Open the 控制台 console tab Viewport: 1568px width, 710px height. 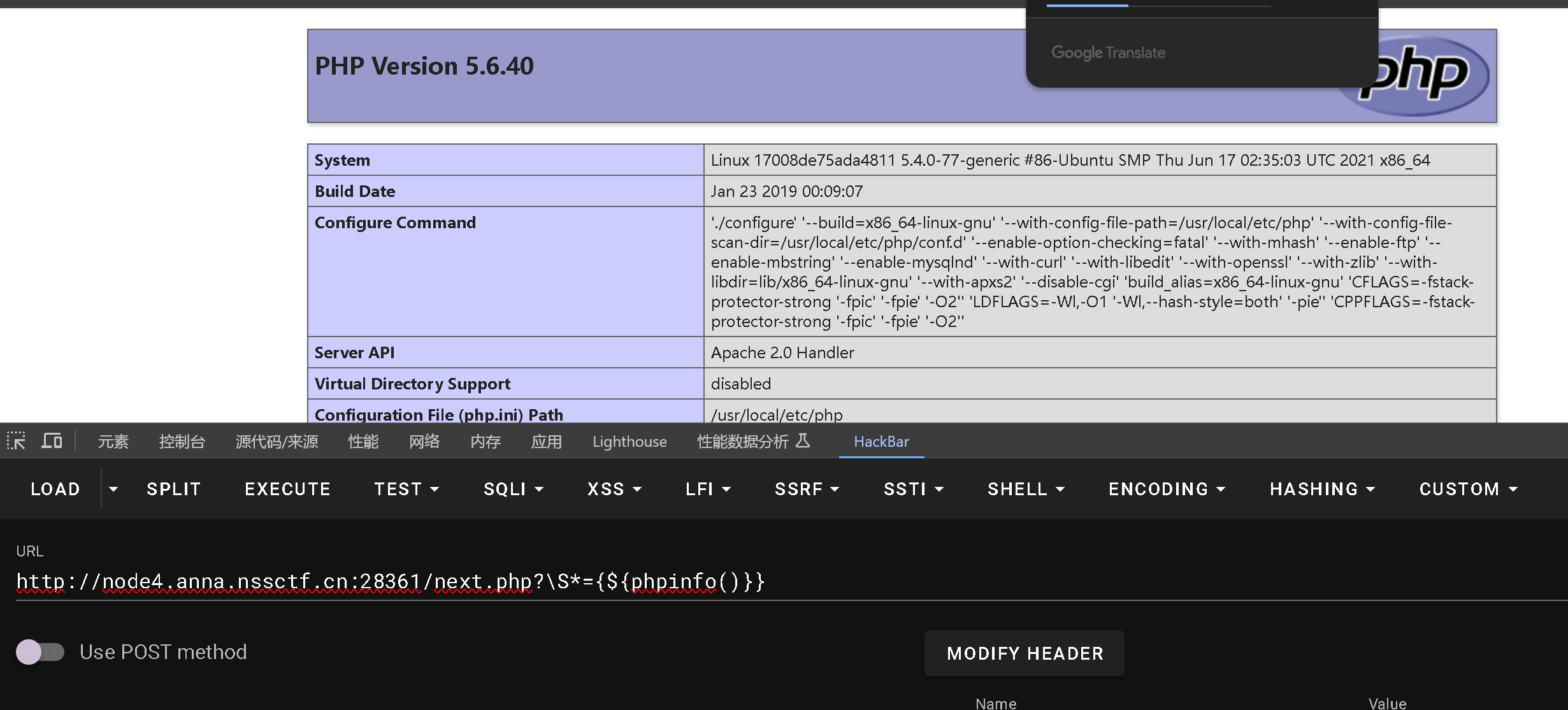182,442
